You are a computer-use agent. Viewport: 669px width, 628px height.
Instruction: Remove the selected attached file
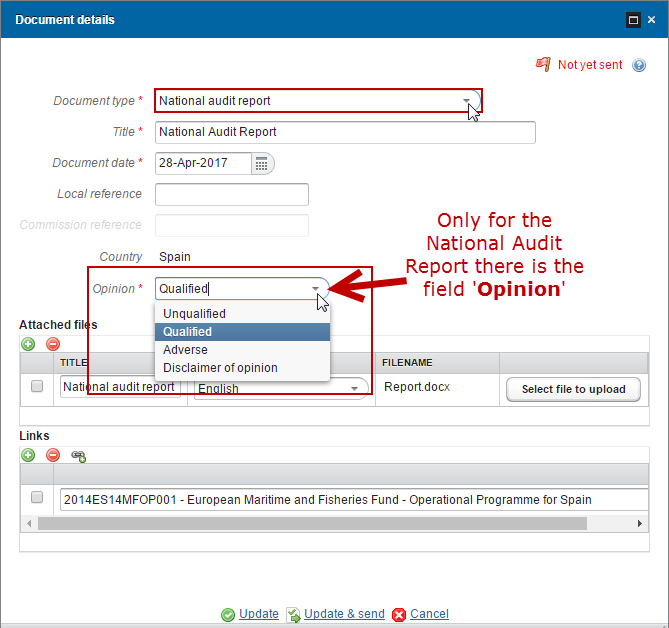(x=53, y=344)
